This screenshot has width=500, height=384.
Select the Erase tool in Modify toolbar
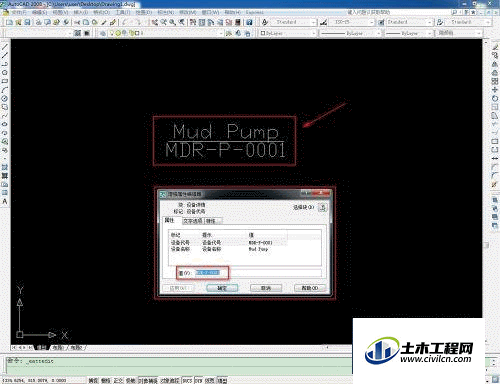point(495,46)
